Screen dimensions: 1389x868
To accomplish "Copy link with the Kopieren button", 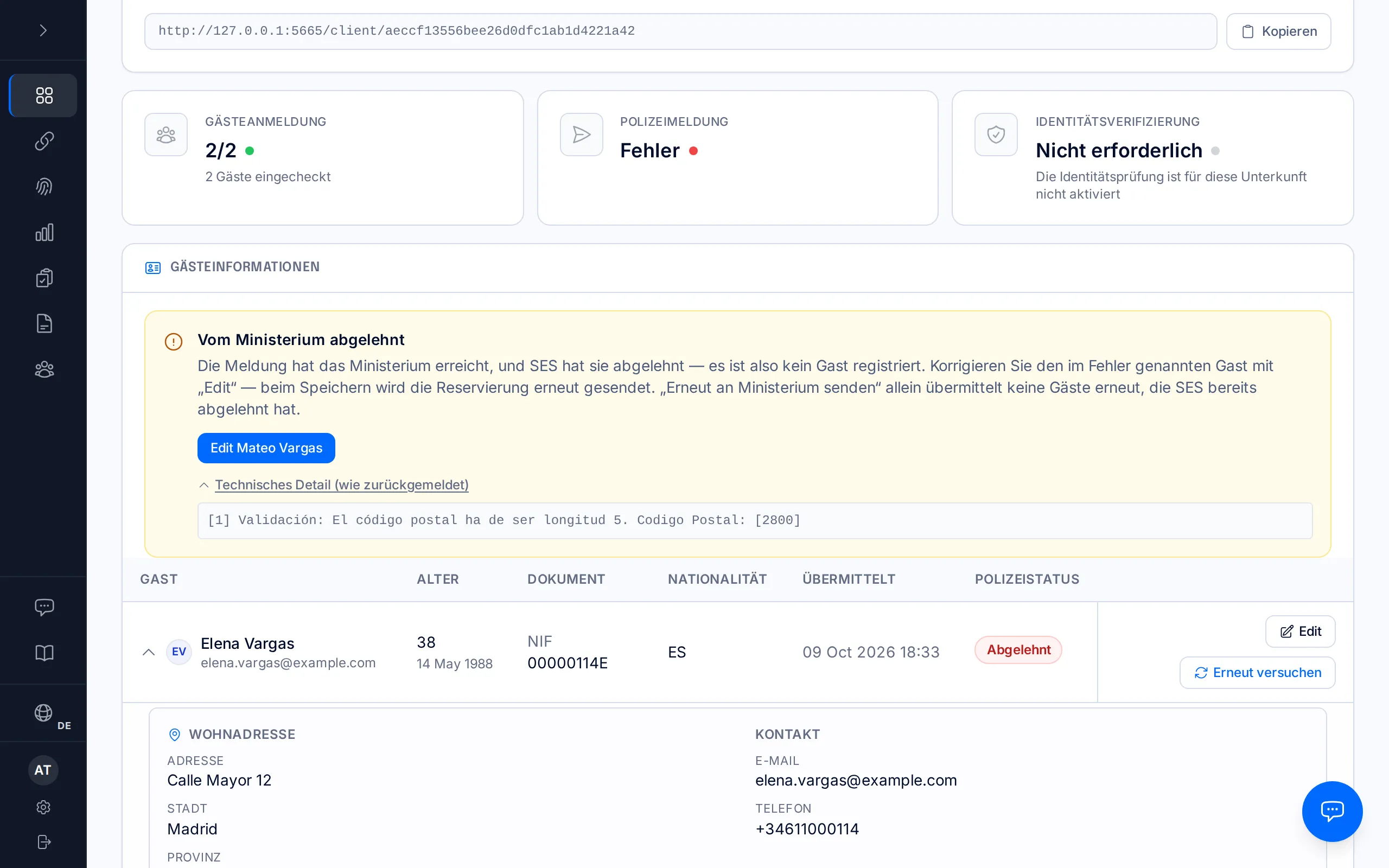I will coord(1278,31).
